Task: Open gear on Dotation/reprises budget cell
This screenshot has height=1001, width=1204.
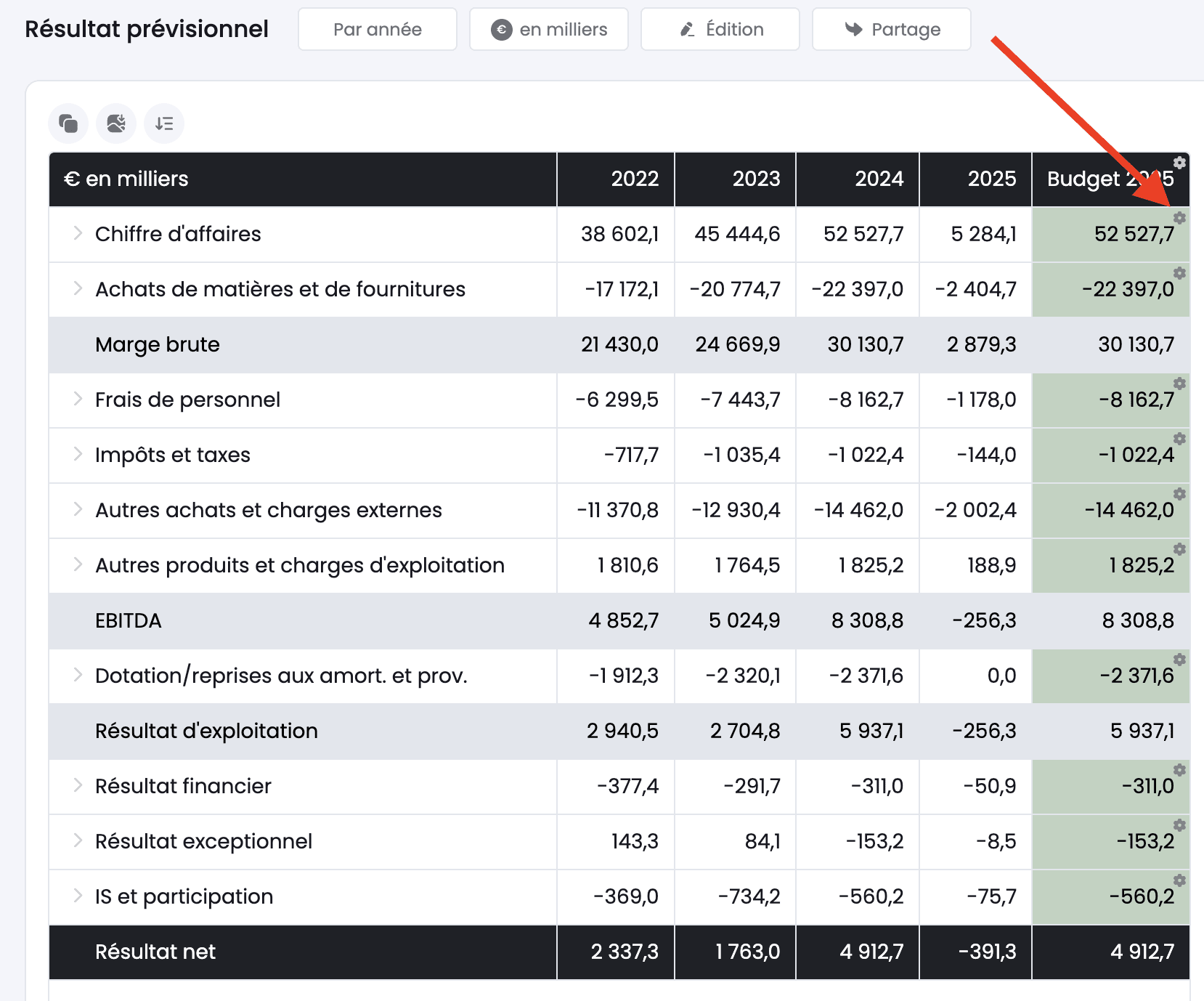Action: pos(1179,660)
